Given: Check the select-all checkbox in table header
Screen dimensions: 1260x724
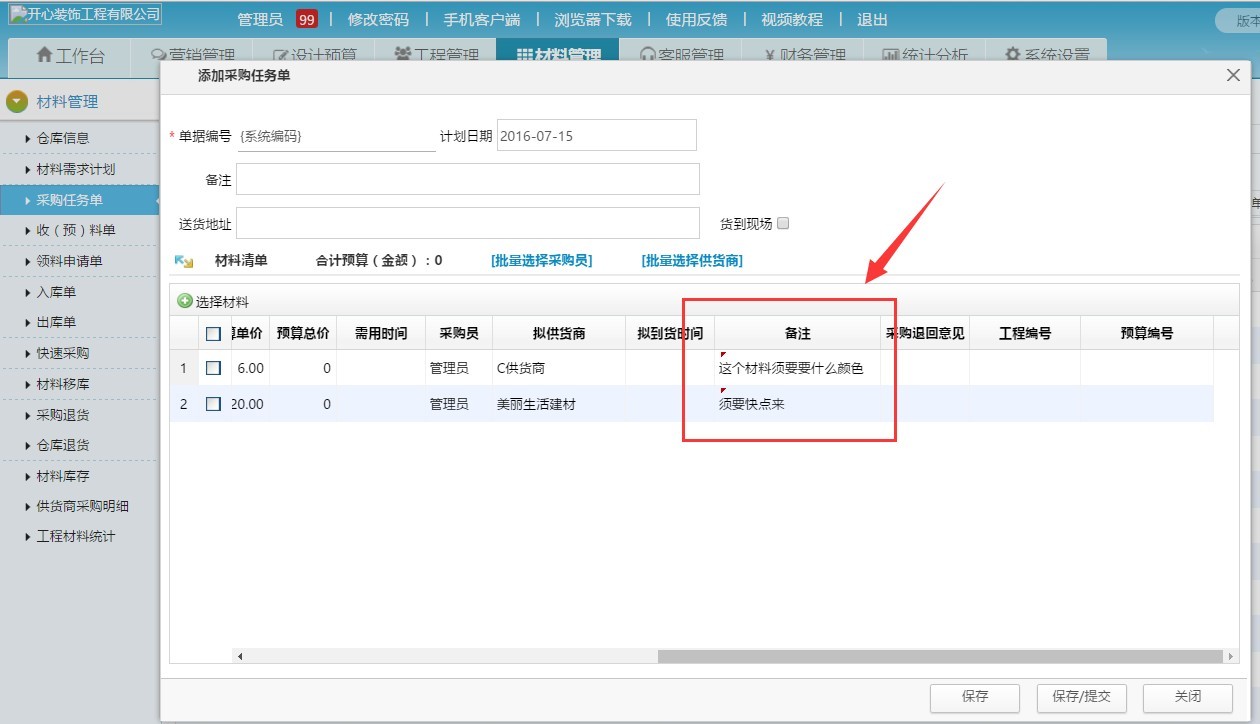Looking at the screenshot, I should pos(215,333).
